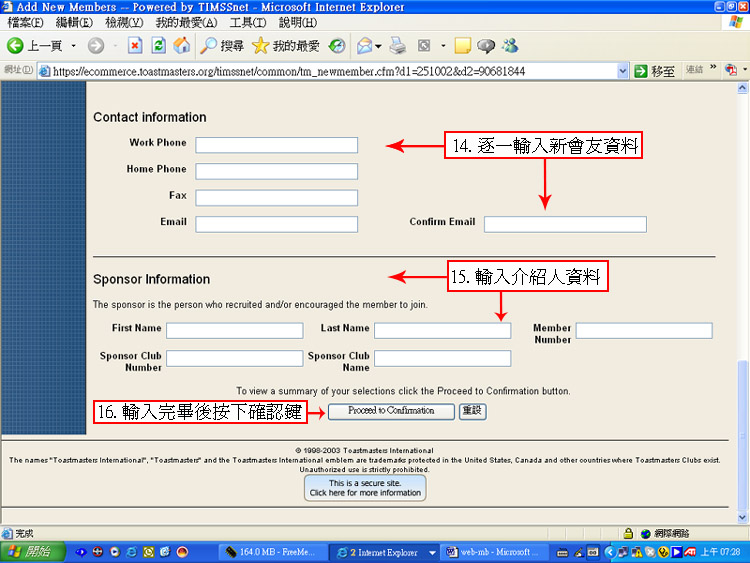This screenshot has height=563, width=750.
Task: Refresh the page with the toolbar icon
Action: pos(158,46)
